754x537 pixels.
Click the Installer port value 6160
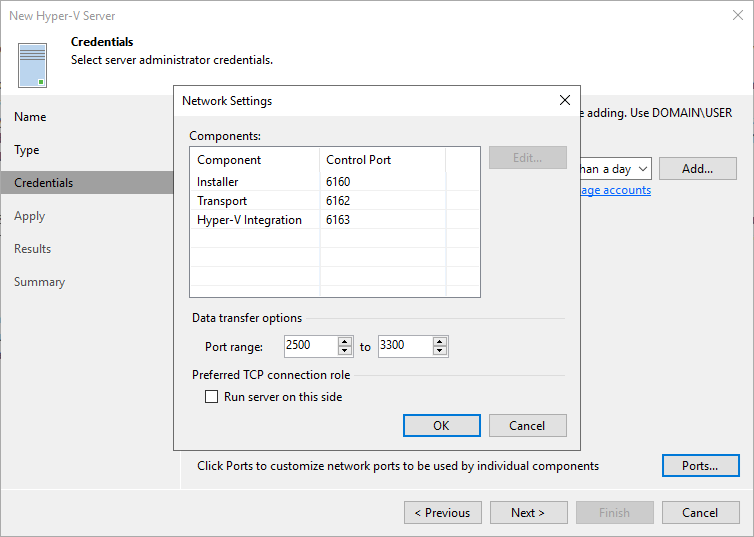(338, 182)
